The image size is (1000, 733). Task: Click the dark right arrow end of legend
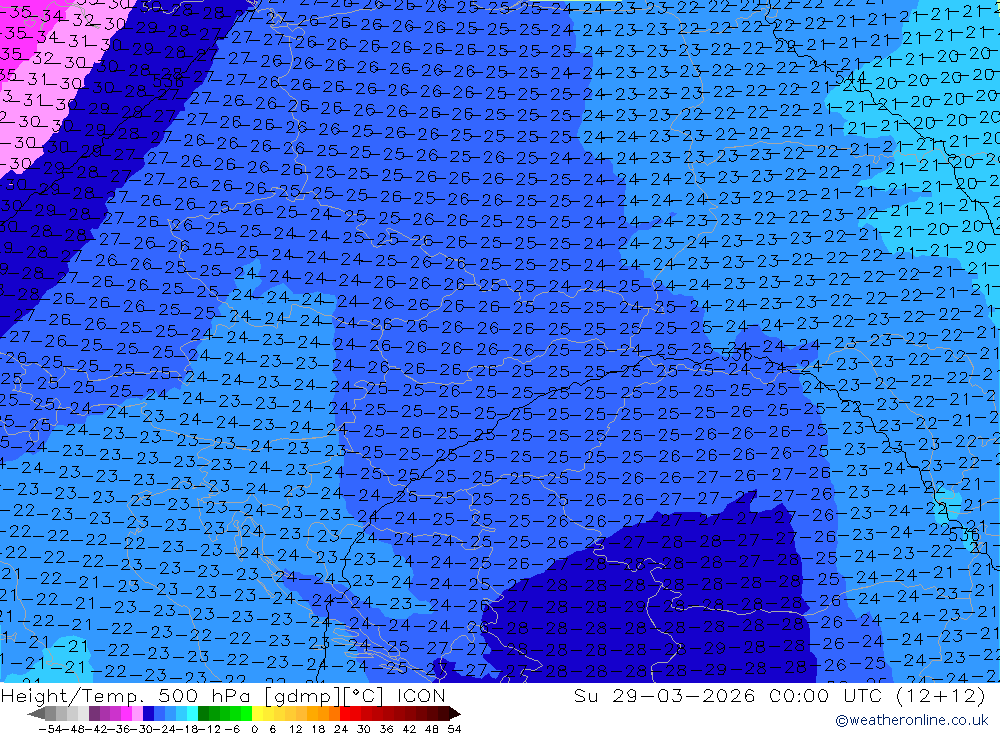455,713
